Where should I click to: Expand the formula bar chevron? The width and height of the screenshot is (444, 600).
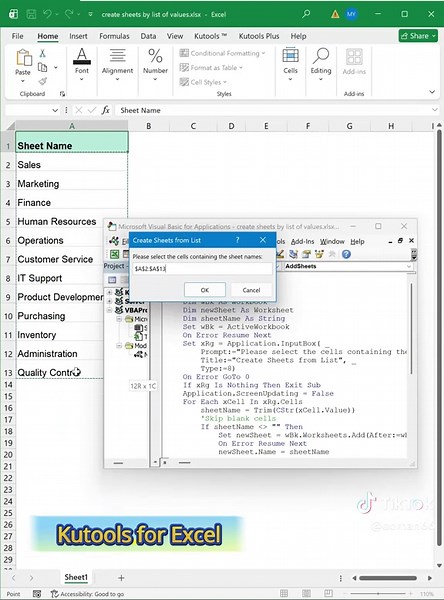coord(434,110)
